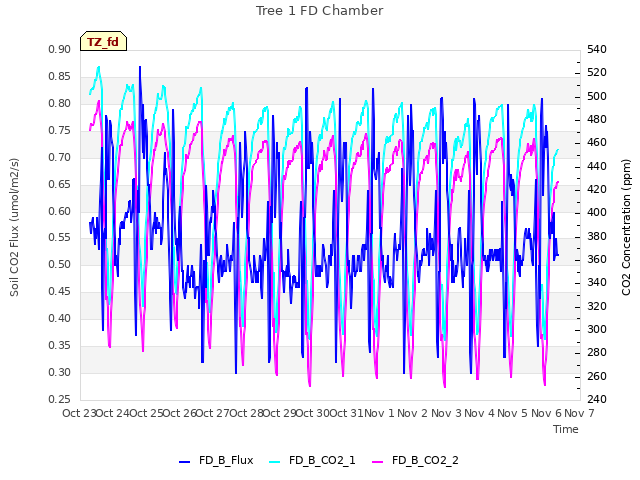Click the 'Nov 7' x-axis tick label

(579, 413)
